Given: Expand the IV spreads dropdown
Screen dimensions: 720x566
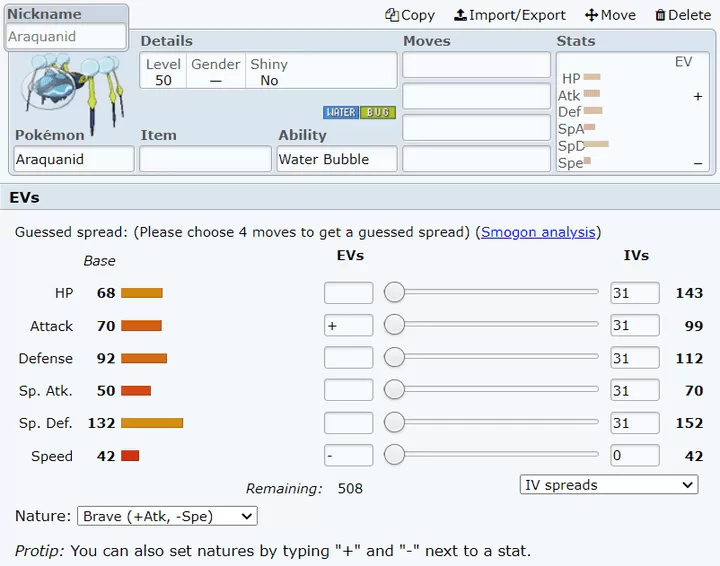Looking at the screenshot, I should click(609, 485).
